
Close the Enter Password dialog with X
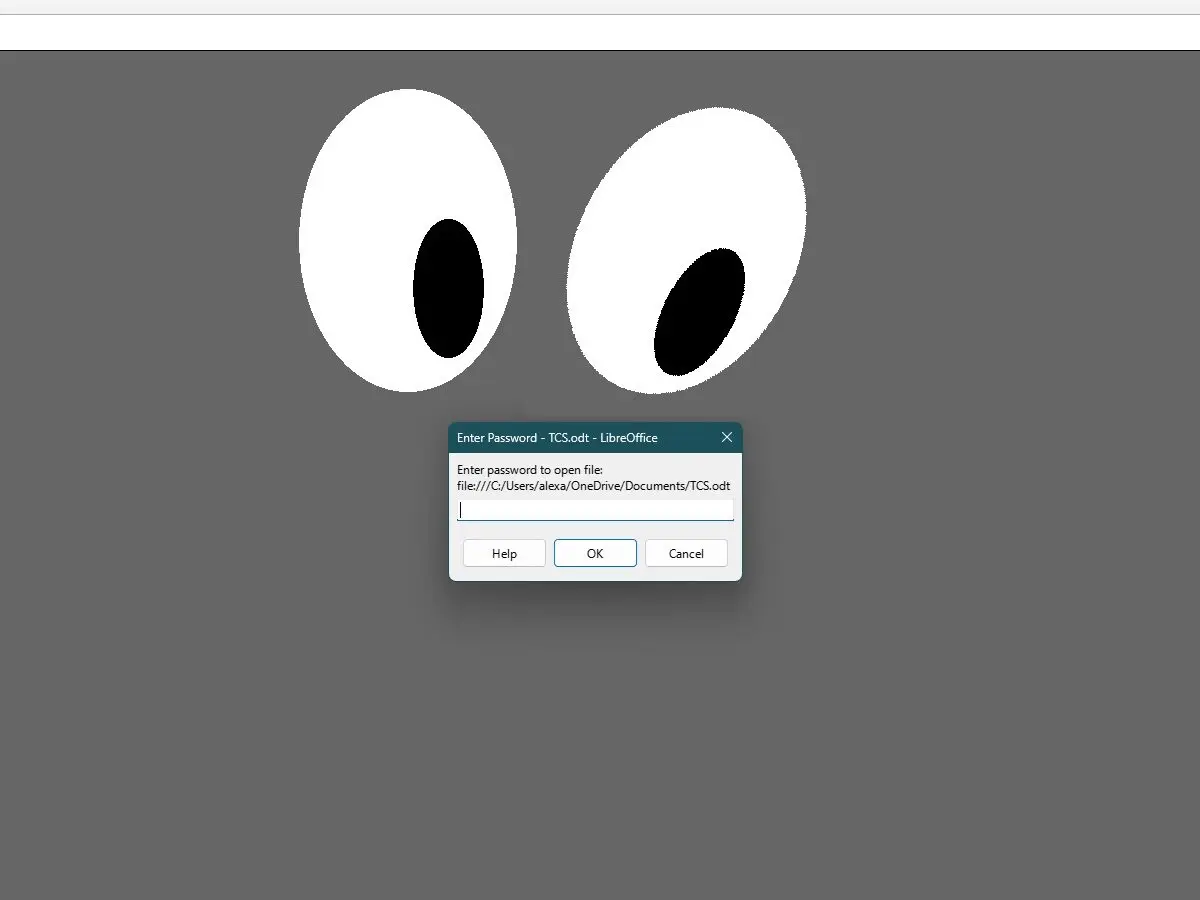coord(727,437)
